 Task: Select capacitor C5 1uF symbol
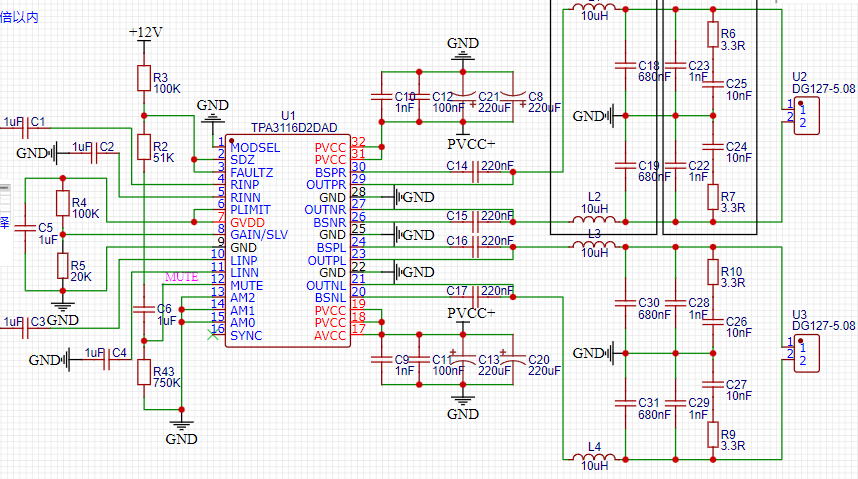point(25,228)
